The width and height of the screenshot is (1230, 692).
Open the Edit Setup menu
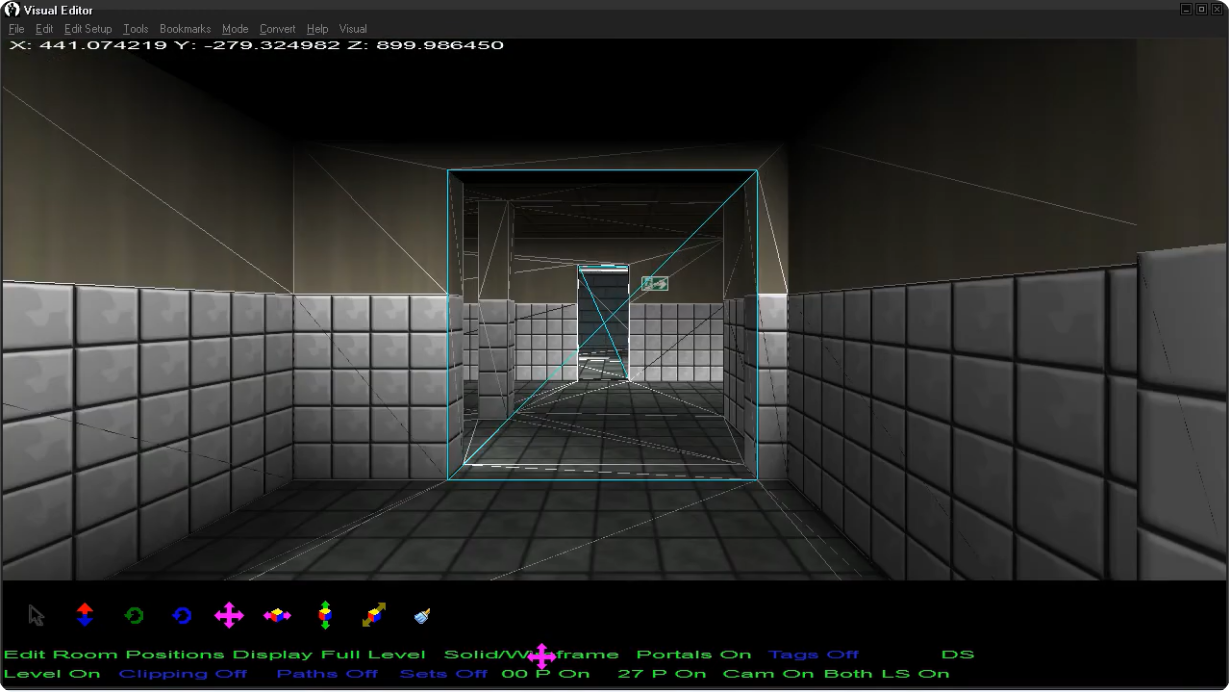[88, 29]
